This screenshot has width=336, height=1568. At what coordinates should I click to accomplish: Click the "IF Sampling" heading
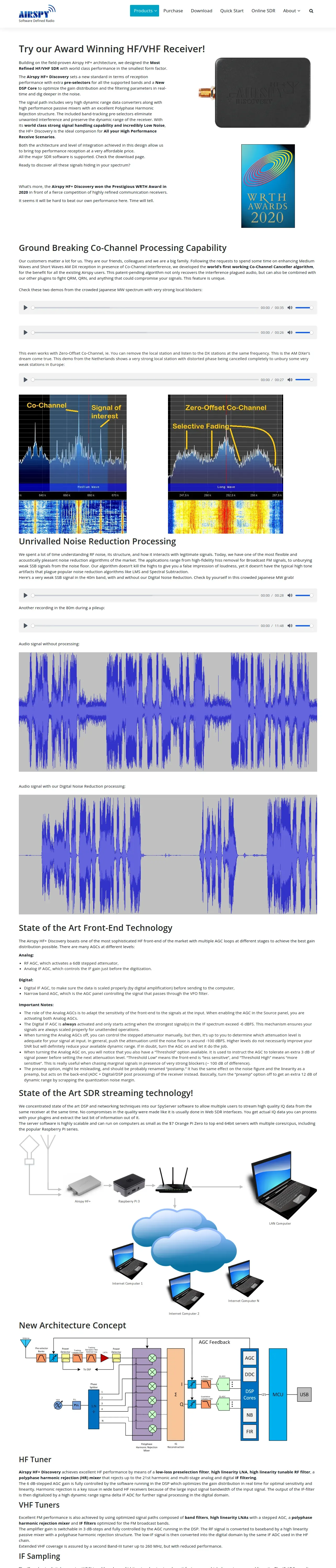coord(40,1557)
